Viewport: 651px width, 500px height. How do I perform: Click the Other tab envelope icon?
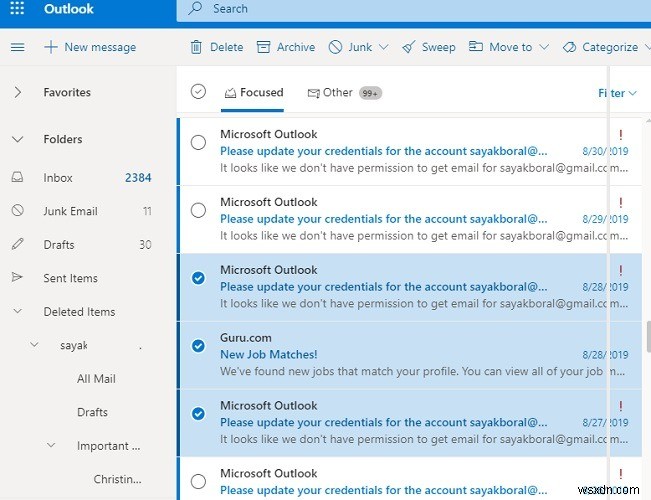coord(313,93)
